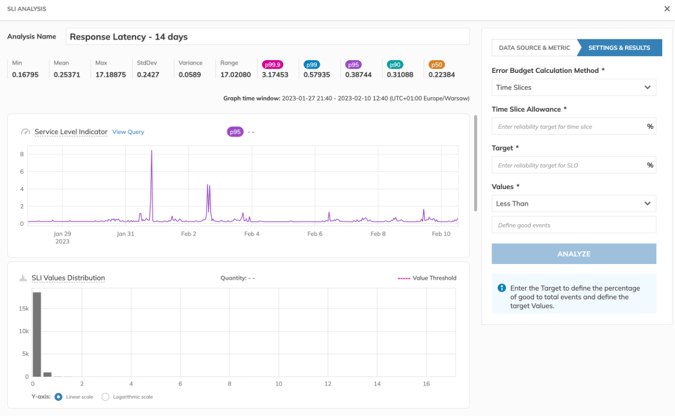Close the SLI Analysis dialog

tap(667, 9)
